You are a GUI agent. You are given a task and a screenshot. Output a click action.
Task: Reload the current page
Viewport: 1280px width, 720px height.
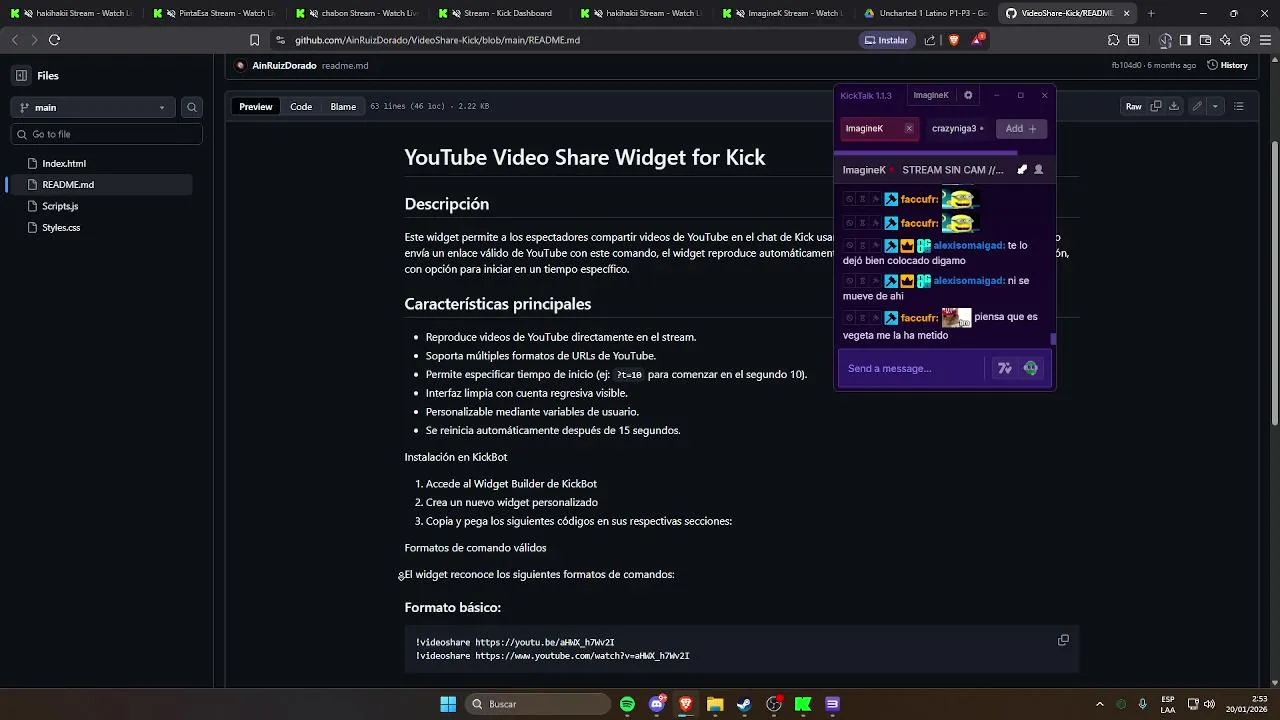(54, 40)
